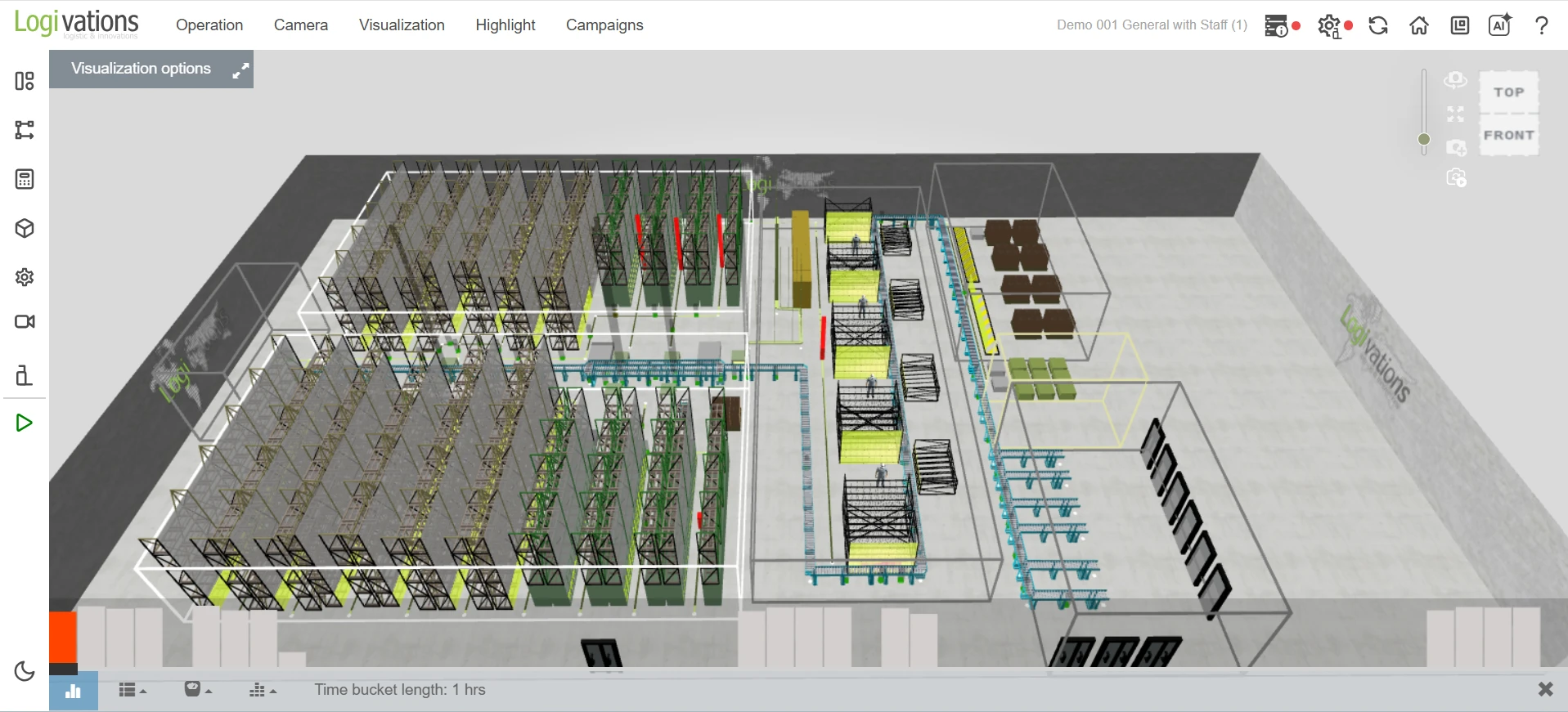
Task: Adjust the vertical zoom slider handle
Action: click(x=1424, y=140)
